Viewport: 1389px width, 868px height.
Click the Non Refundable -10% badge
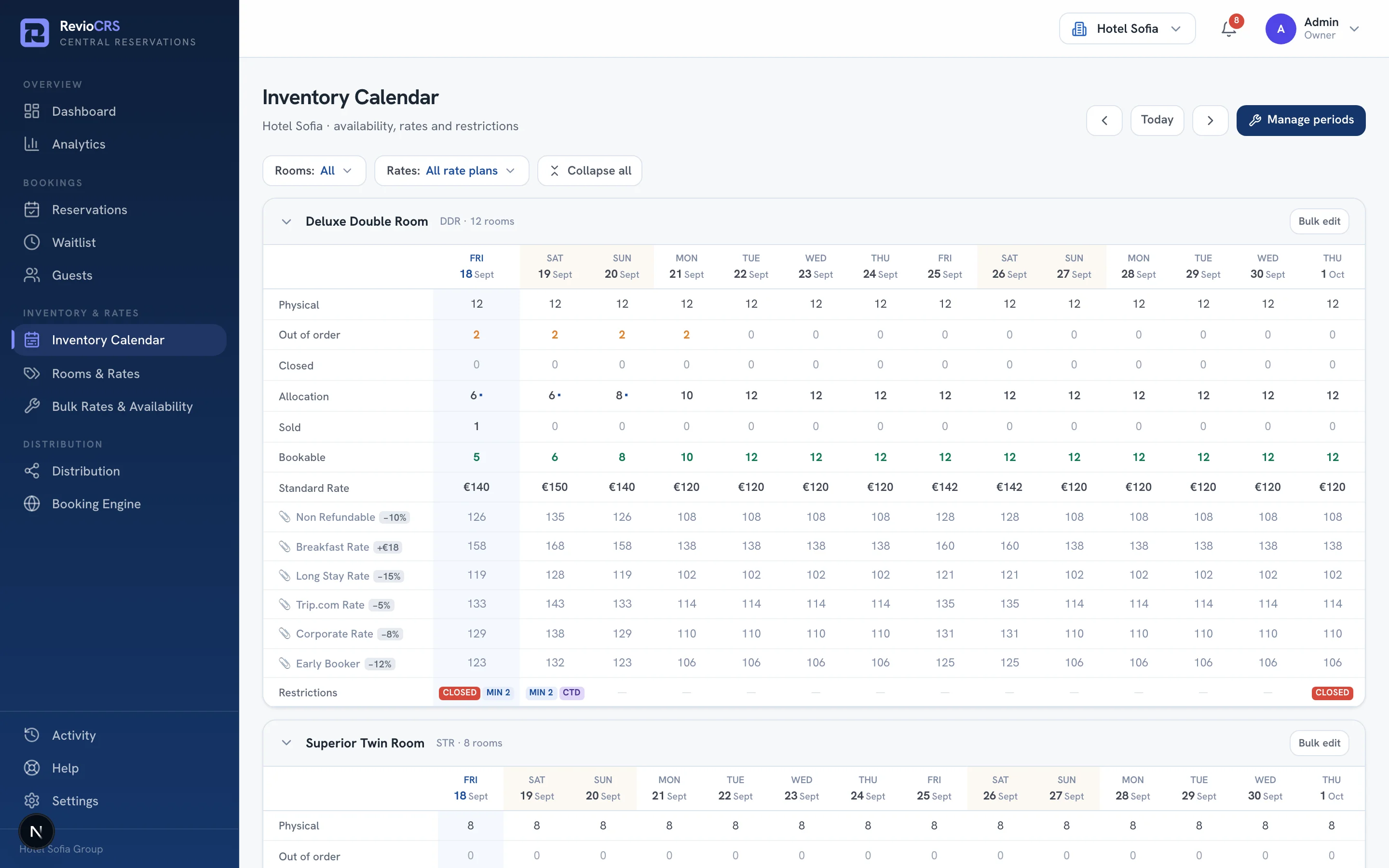tap(395, 518)
